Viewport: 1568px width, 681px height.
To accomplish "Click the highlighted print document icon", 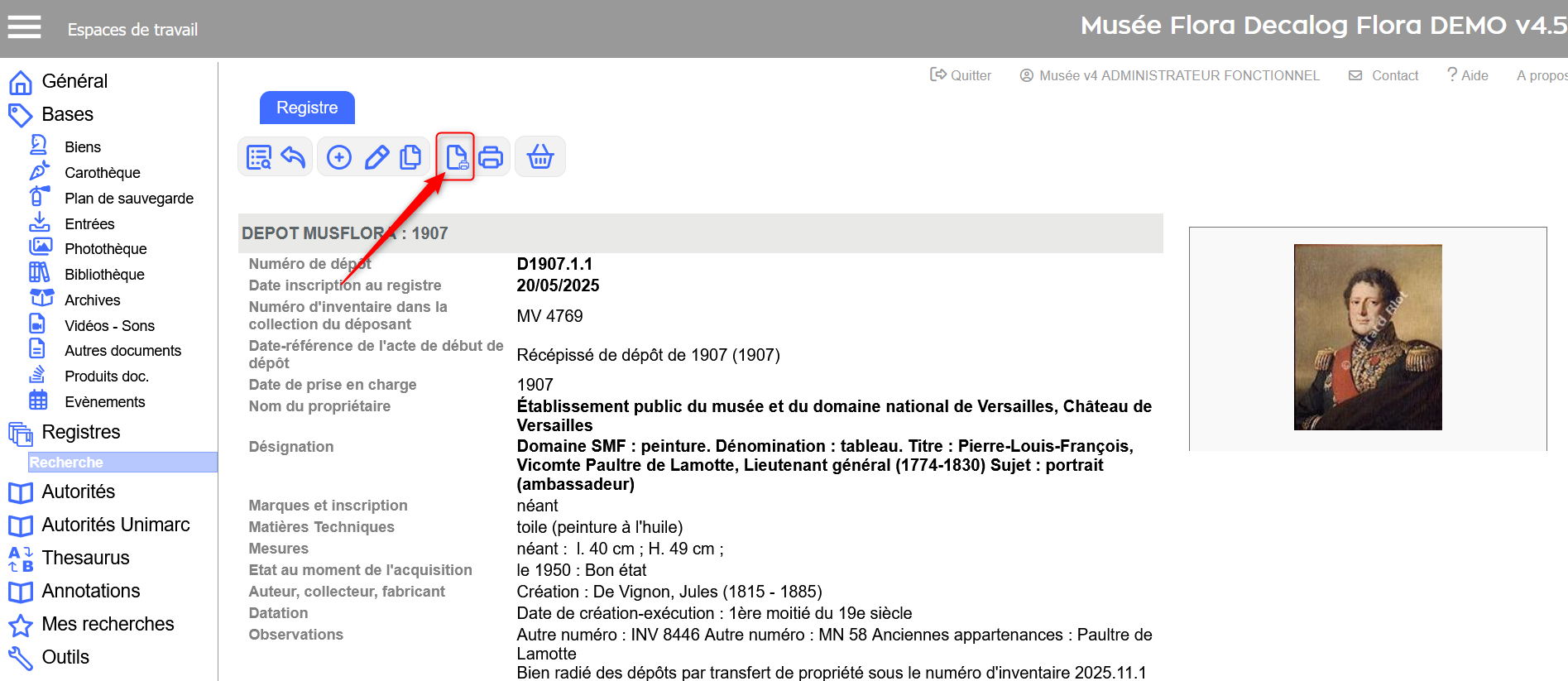I will 456,157.
